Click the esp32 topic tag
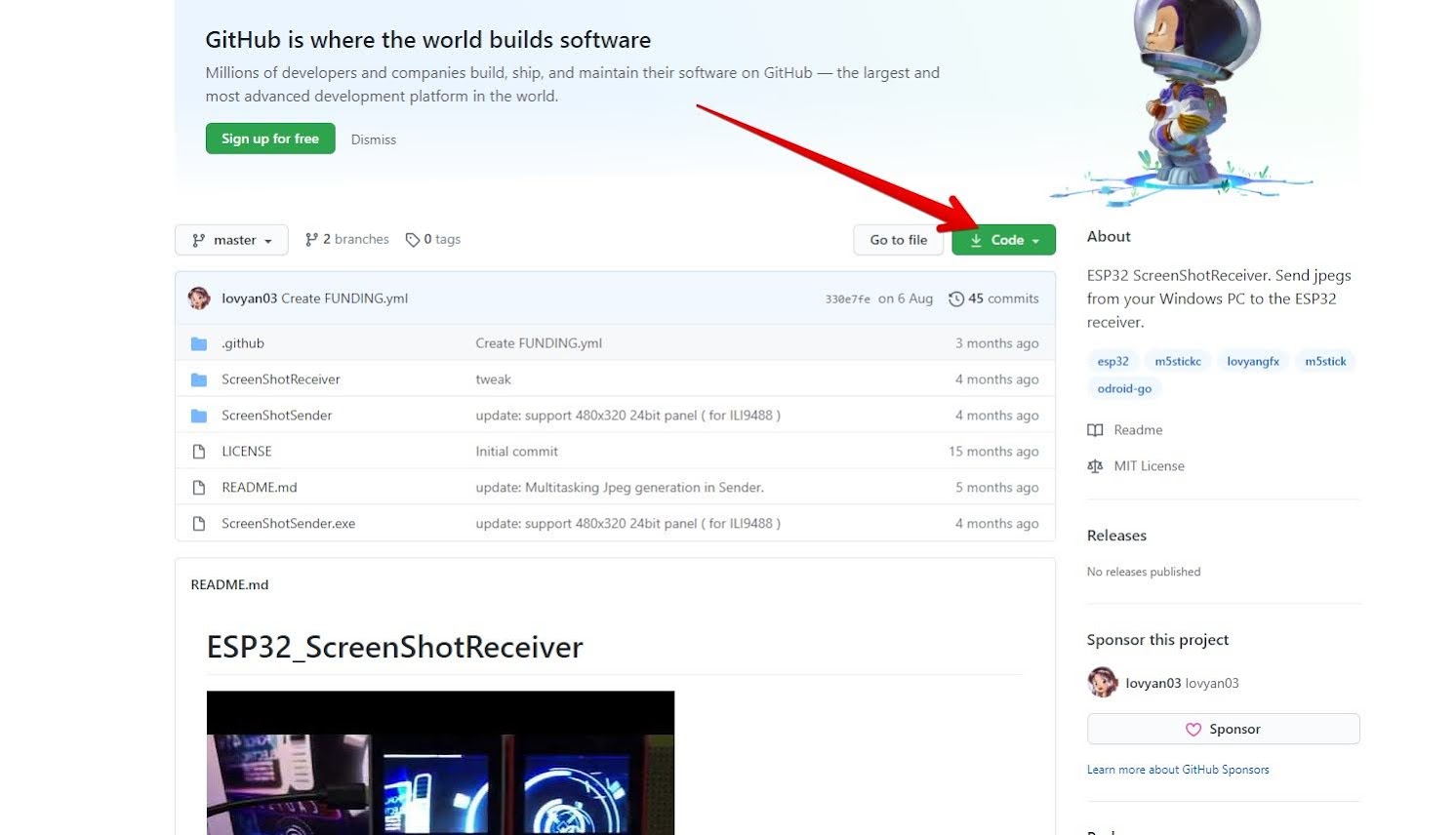This screenshot has width=1456, height=835. (x=1113, y=361)
